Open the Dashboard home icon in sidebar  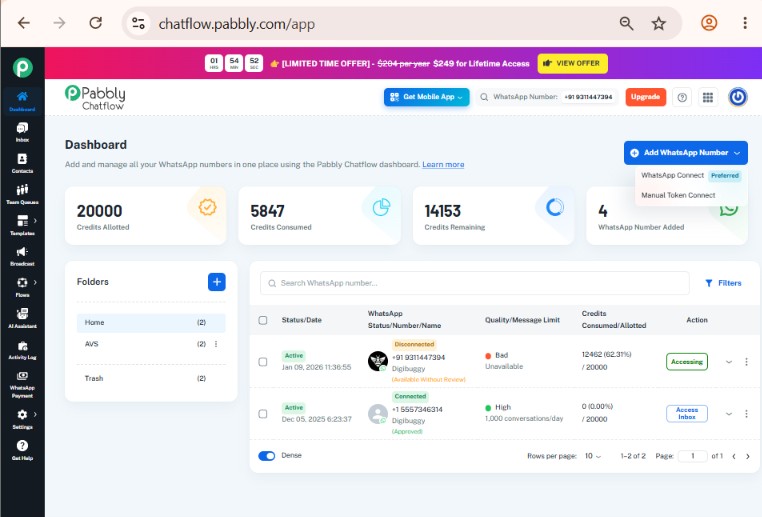pyautogui.click(x=22, y=101)
